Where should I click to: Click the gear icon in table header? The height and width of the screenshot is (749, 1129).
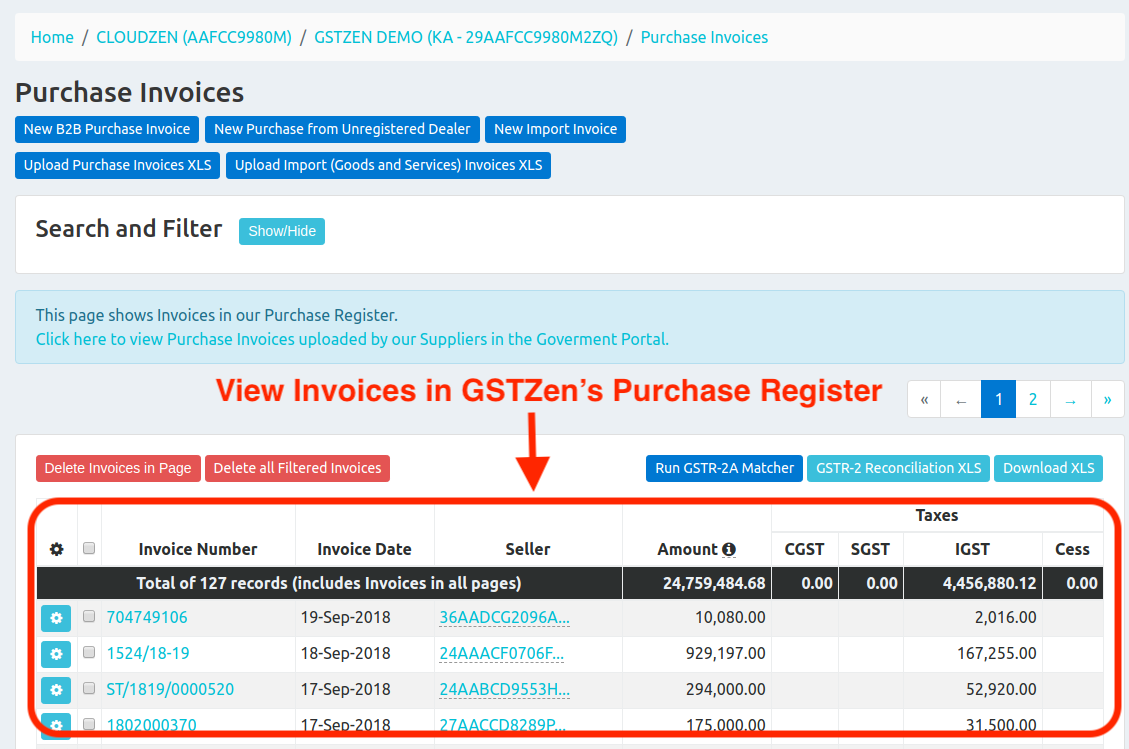point(56,550)
